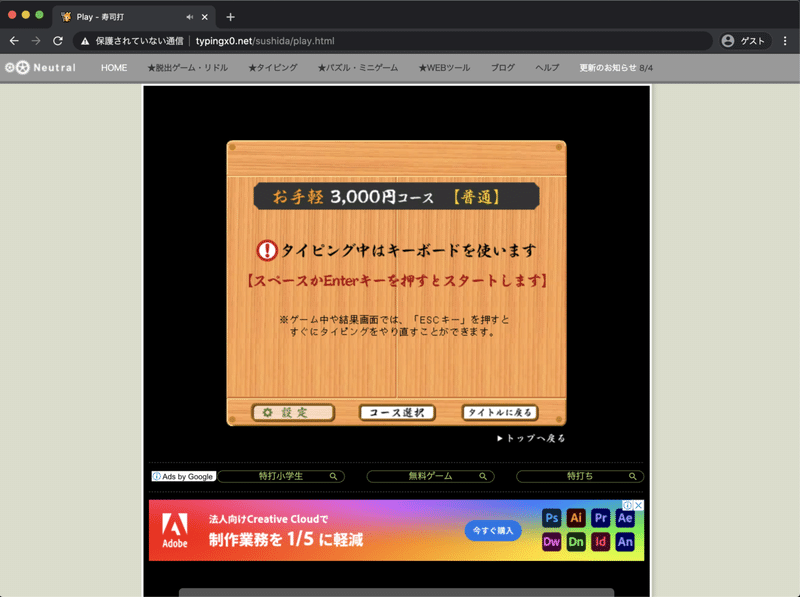The width and height of the screenshot is (800, 597).
Task: Click the ad info icon
Action: click(628, 505)
